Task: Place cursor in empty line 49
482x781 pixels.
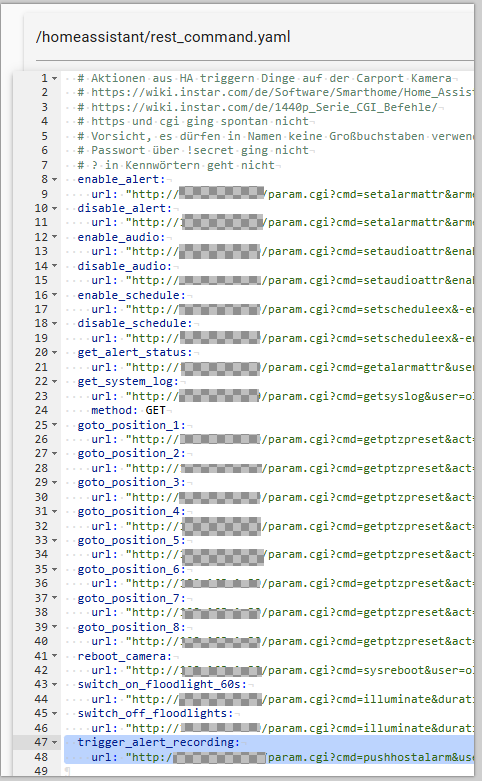Action: 269,771
